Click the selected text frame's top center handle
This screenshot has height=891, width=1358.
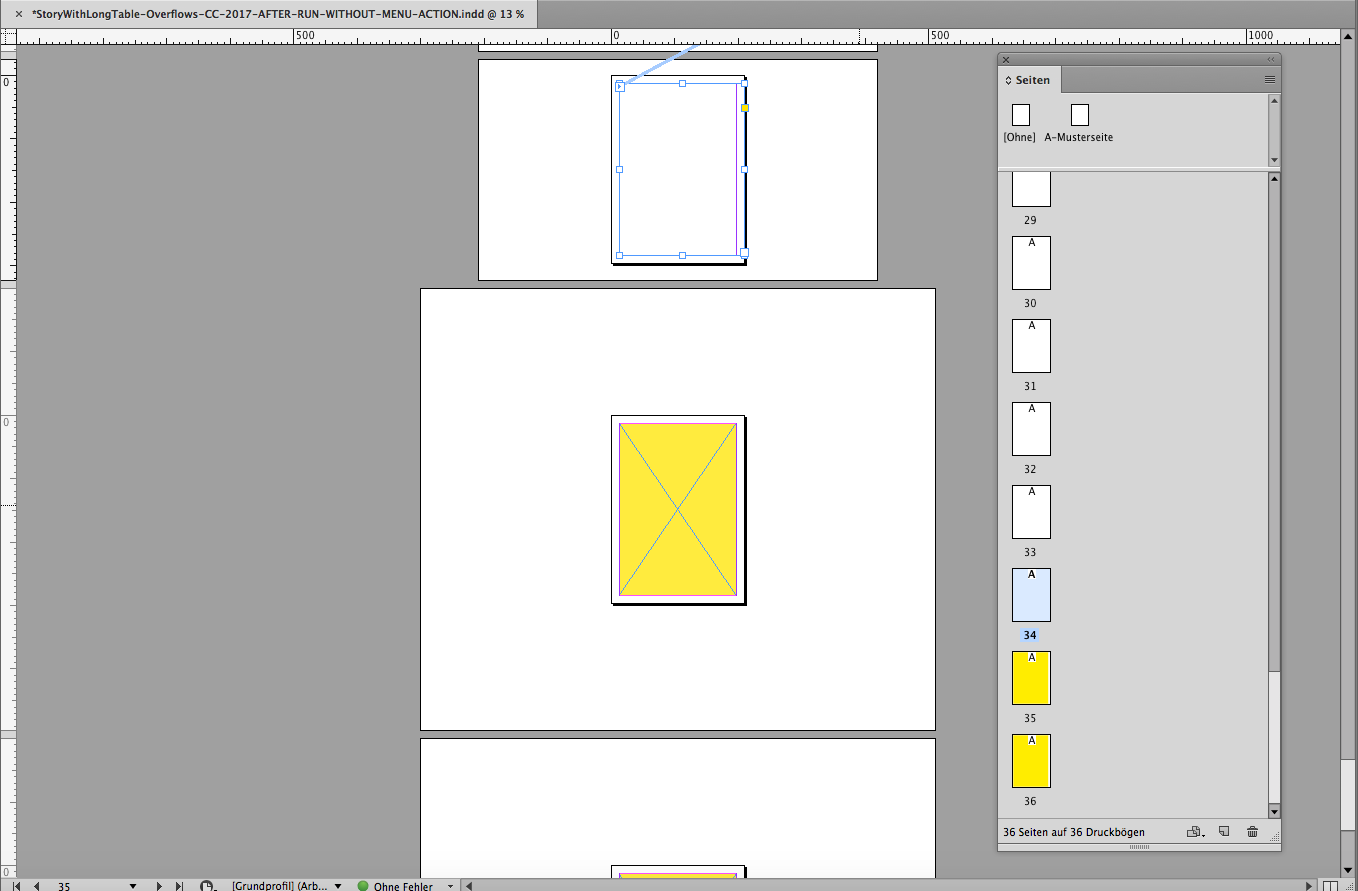point(682,84)
